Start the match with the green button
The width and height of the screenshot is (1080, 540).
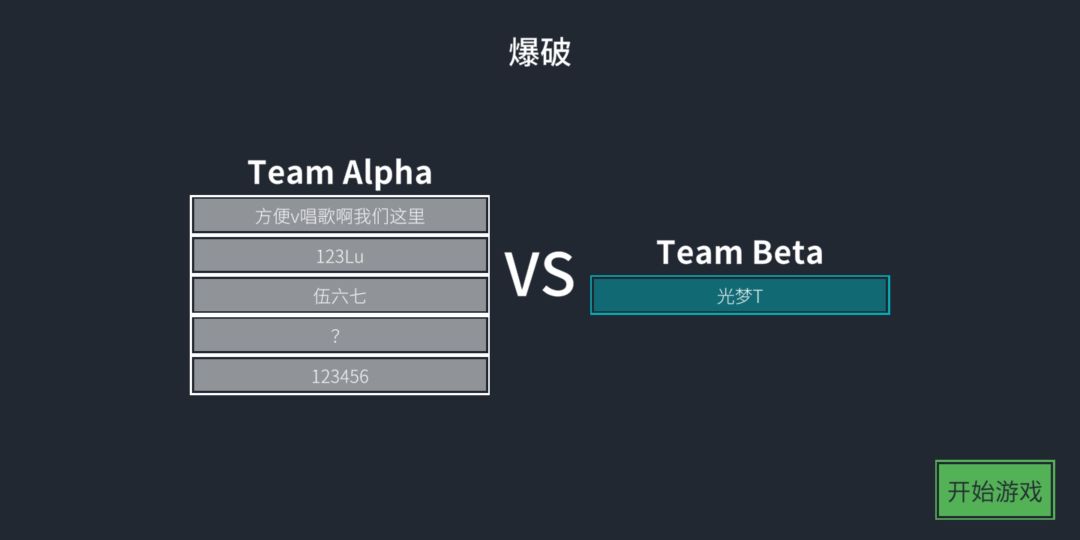point(995,490)
